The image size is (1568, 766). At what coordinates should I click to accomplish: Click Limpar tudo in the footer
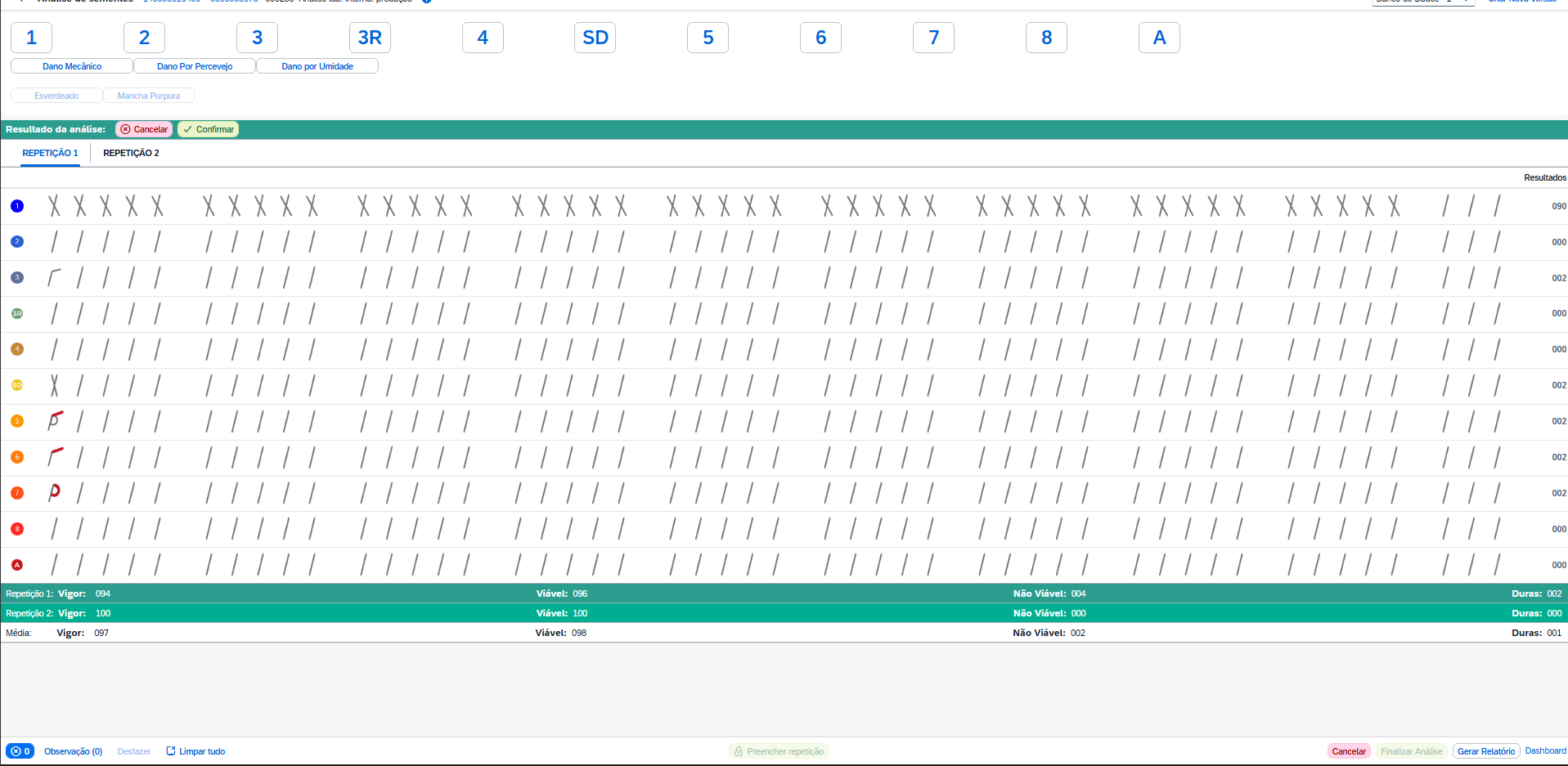click(x=195, y=751)
